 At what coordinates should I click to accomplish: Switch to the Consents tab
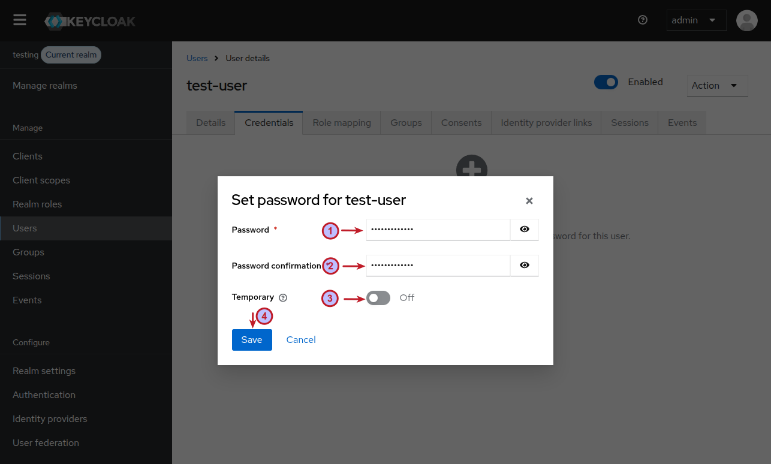pyautogui.click(x=461, y=123)
